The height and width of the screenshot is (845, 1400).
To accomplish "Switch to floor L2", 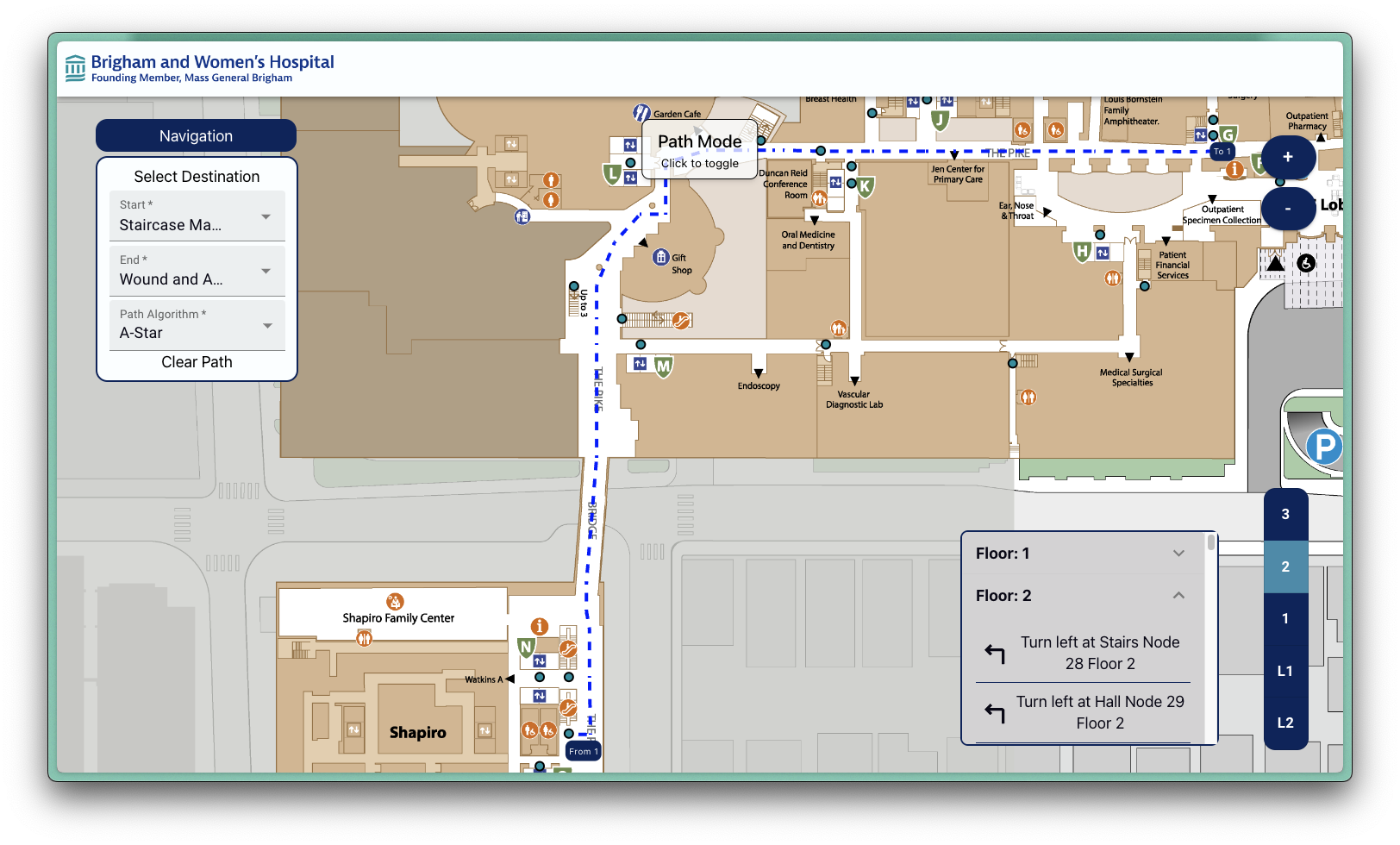I will coord(1285,723).
